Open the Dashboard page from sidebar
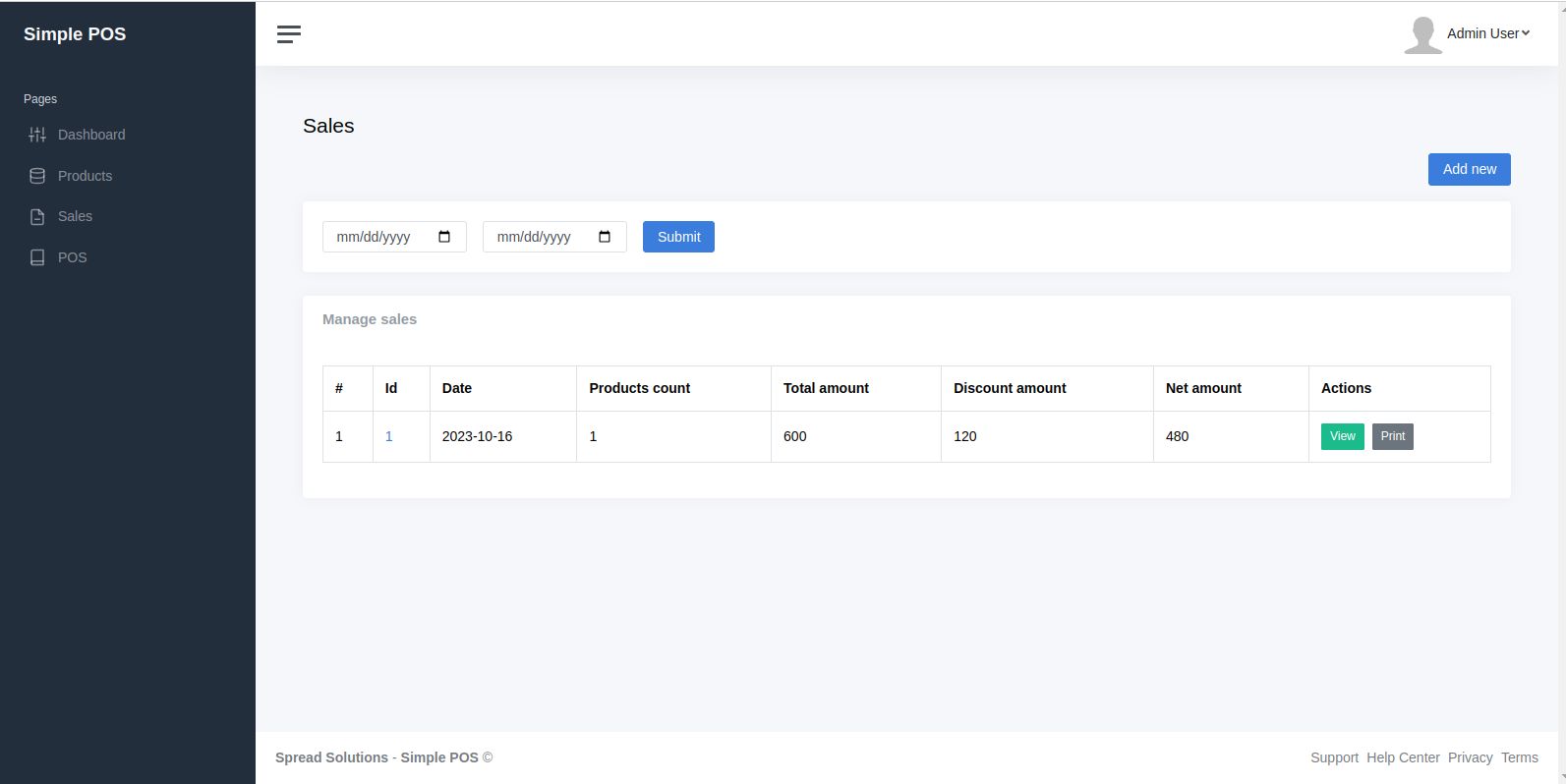The image size is (1566, 784). point(91,135)
